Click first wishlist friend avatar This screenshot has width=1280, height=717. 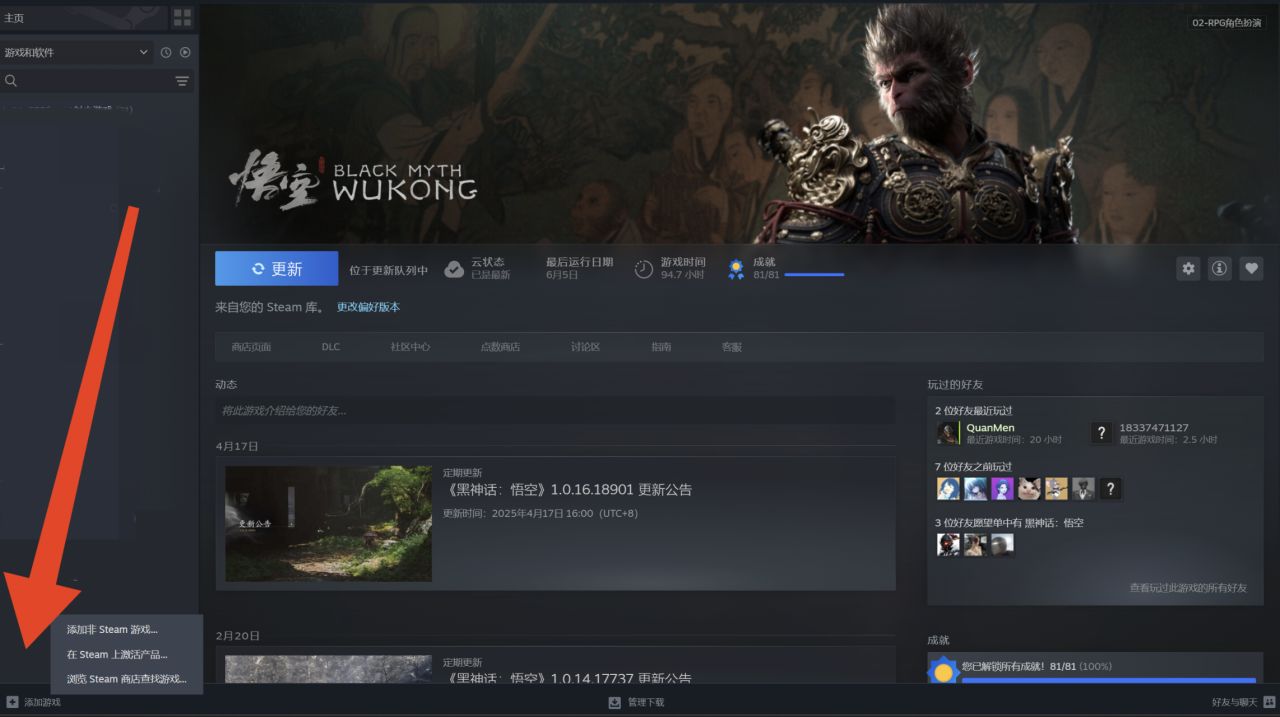pos(948,545)
